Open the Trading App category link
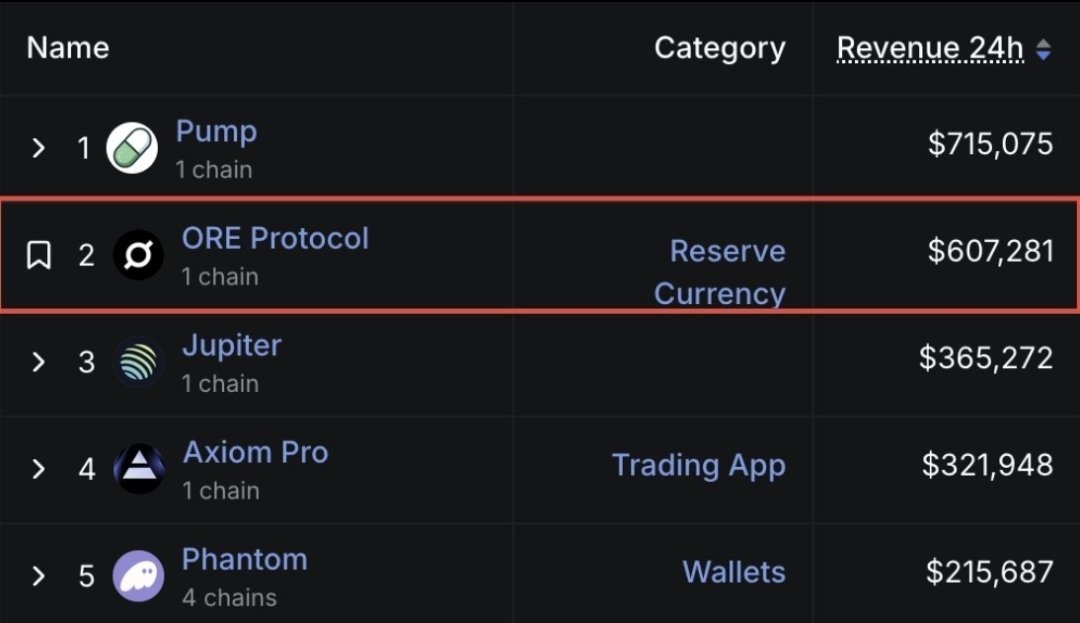The image size is (1080, 623). click(698, 465)
